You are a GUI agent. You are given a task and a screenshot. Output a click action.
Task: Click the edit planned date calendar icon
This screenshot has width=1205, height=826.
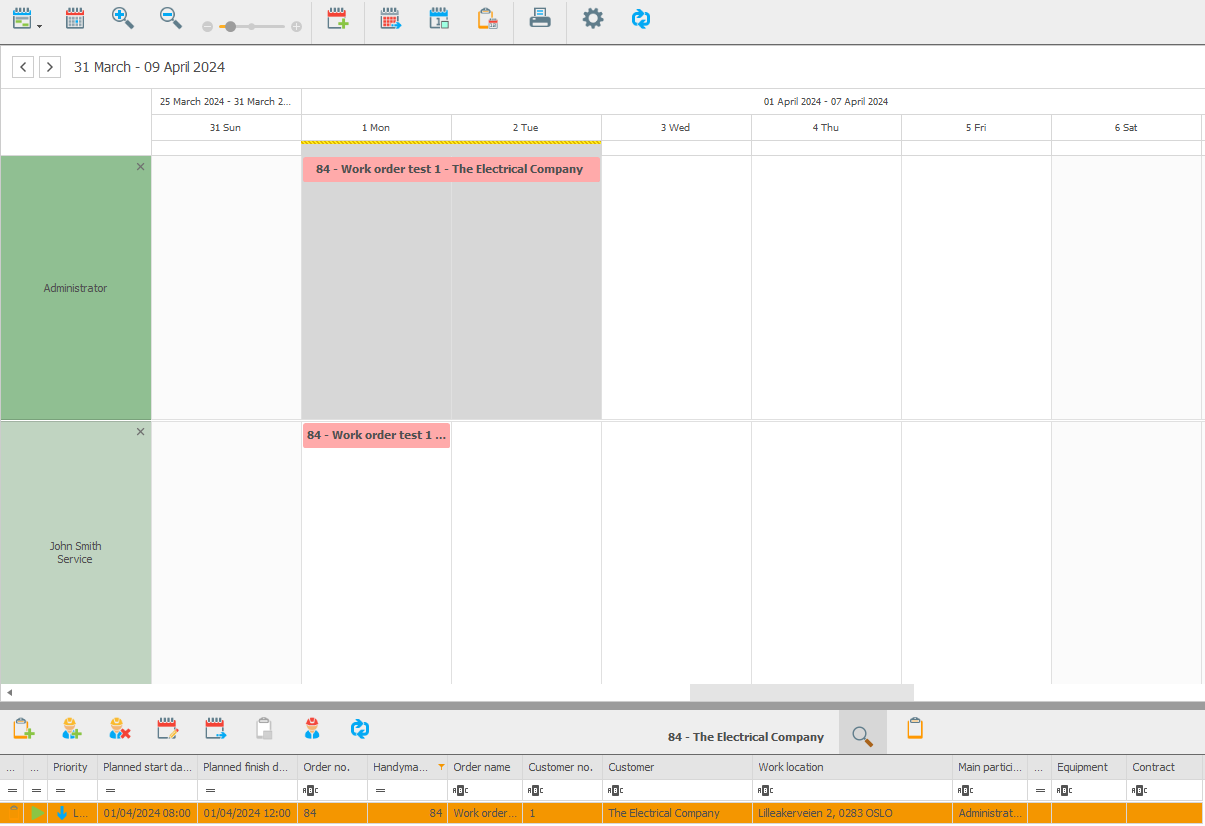tap(167, 729)
